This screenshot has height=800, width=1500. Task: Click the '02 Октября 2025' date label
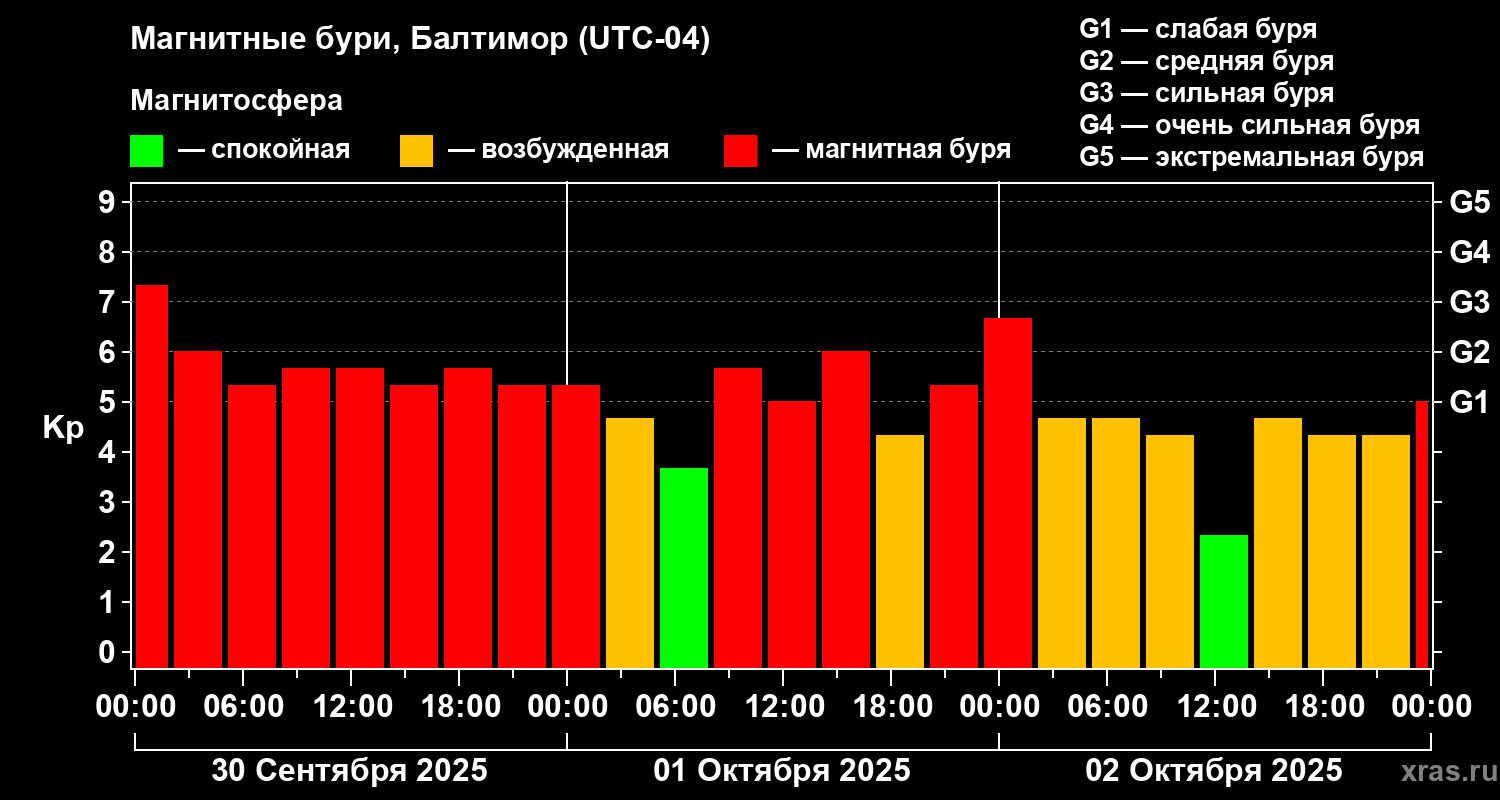1214,771
